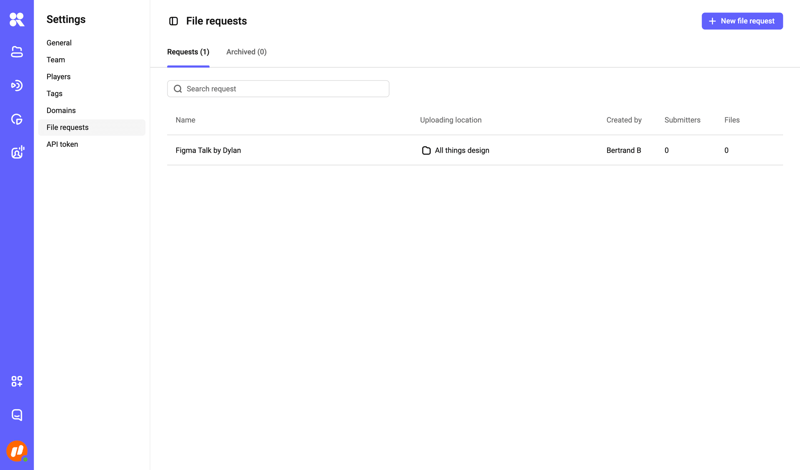Open Team settings
Image resolution: width=800 pixels, height=470 pixels.
coord(56,60)
